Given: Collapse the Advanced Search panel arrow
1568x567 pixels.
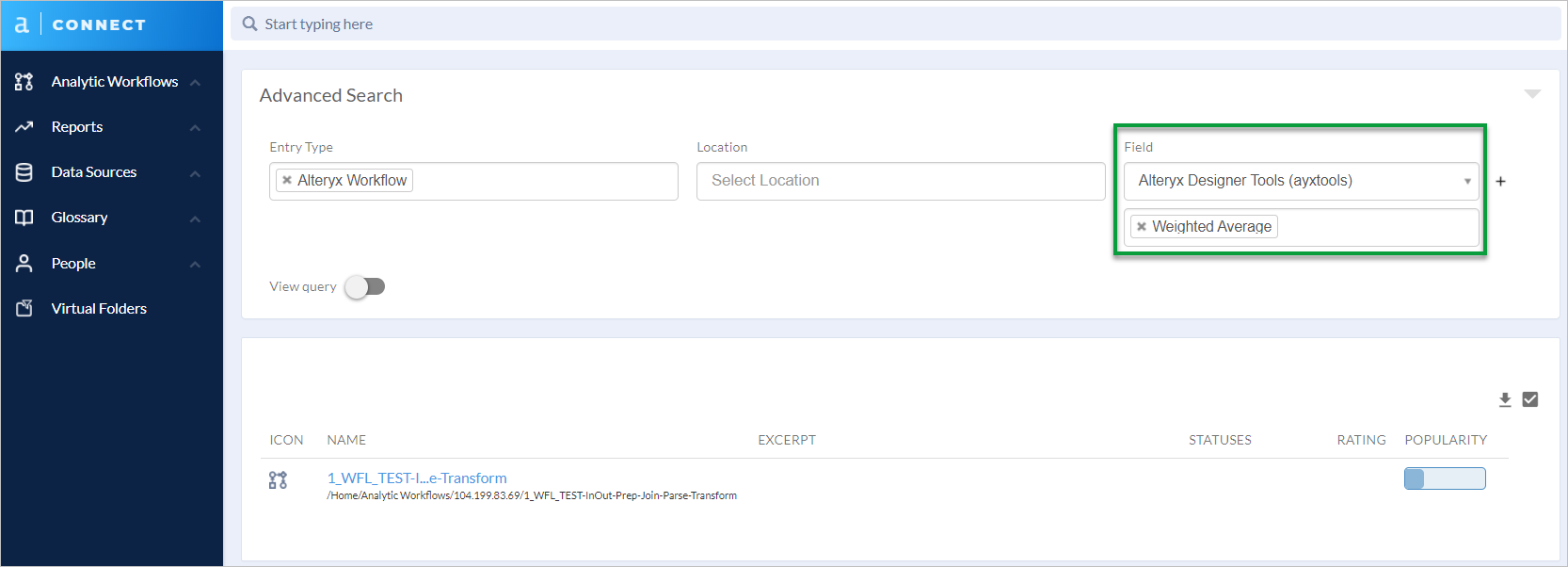Looking at the screenshot, I should tap(1532, 94).
